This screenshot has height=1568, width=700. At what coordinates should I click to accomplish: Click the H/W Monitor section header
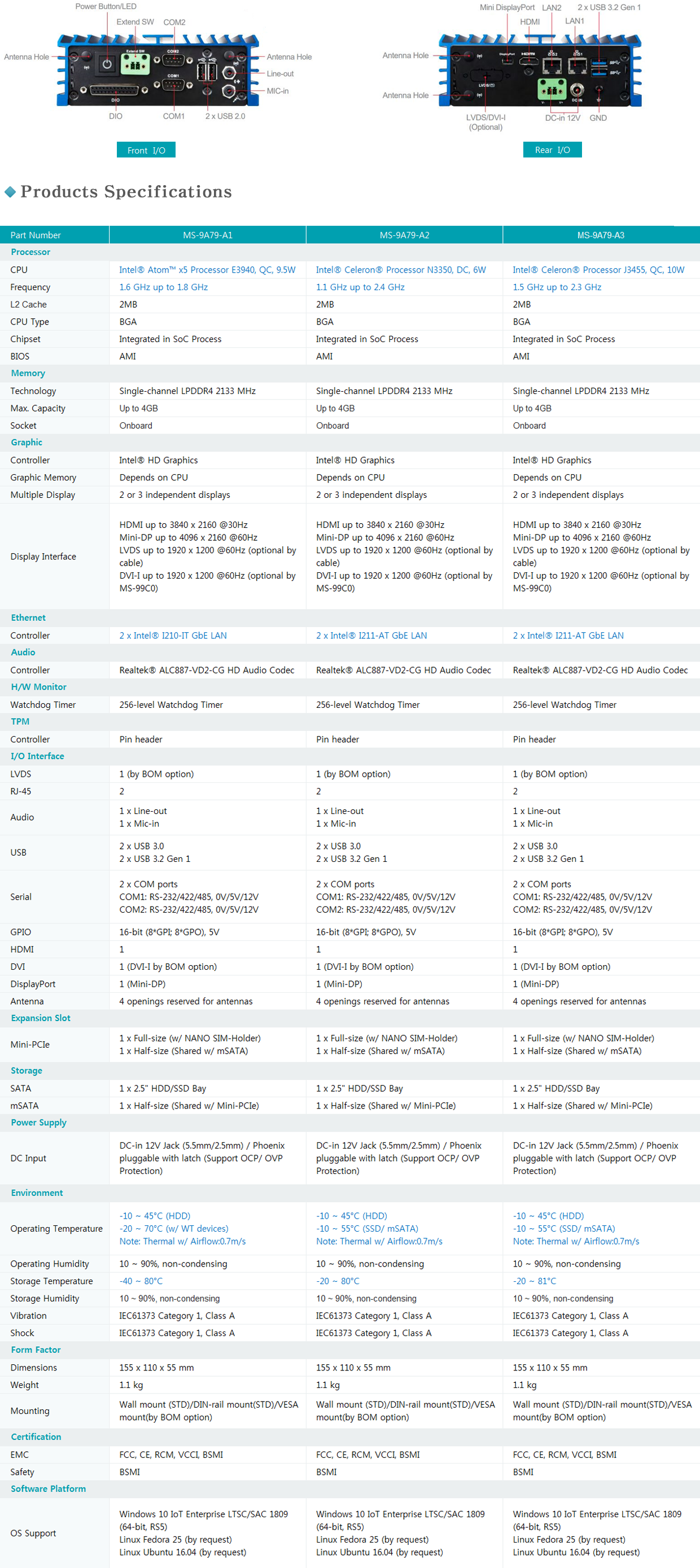38,687
